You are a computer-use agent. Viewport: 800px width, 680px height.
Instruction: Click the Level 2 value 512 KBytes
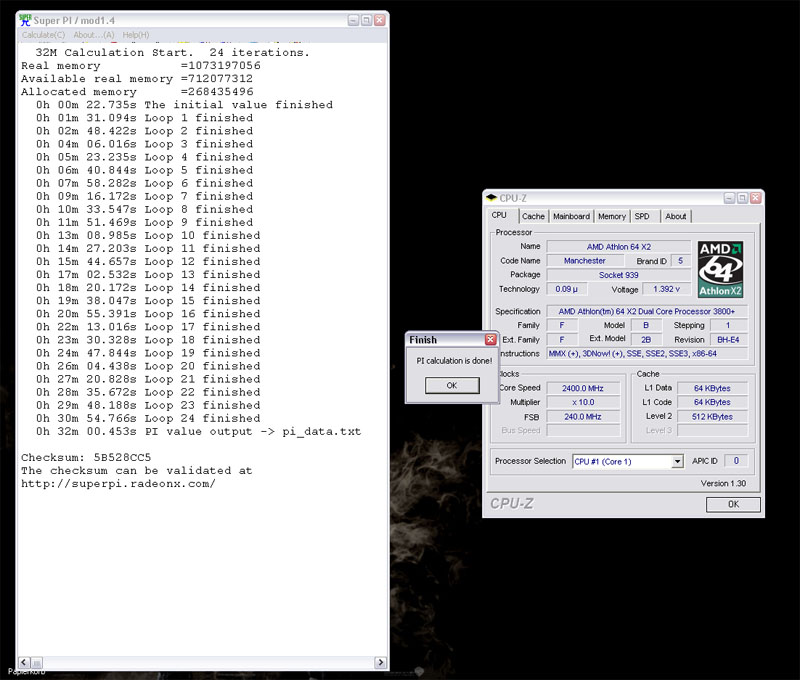pyautogui.click(x=712, y=417)
